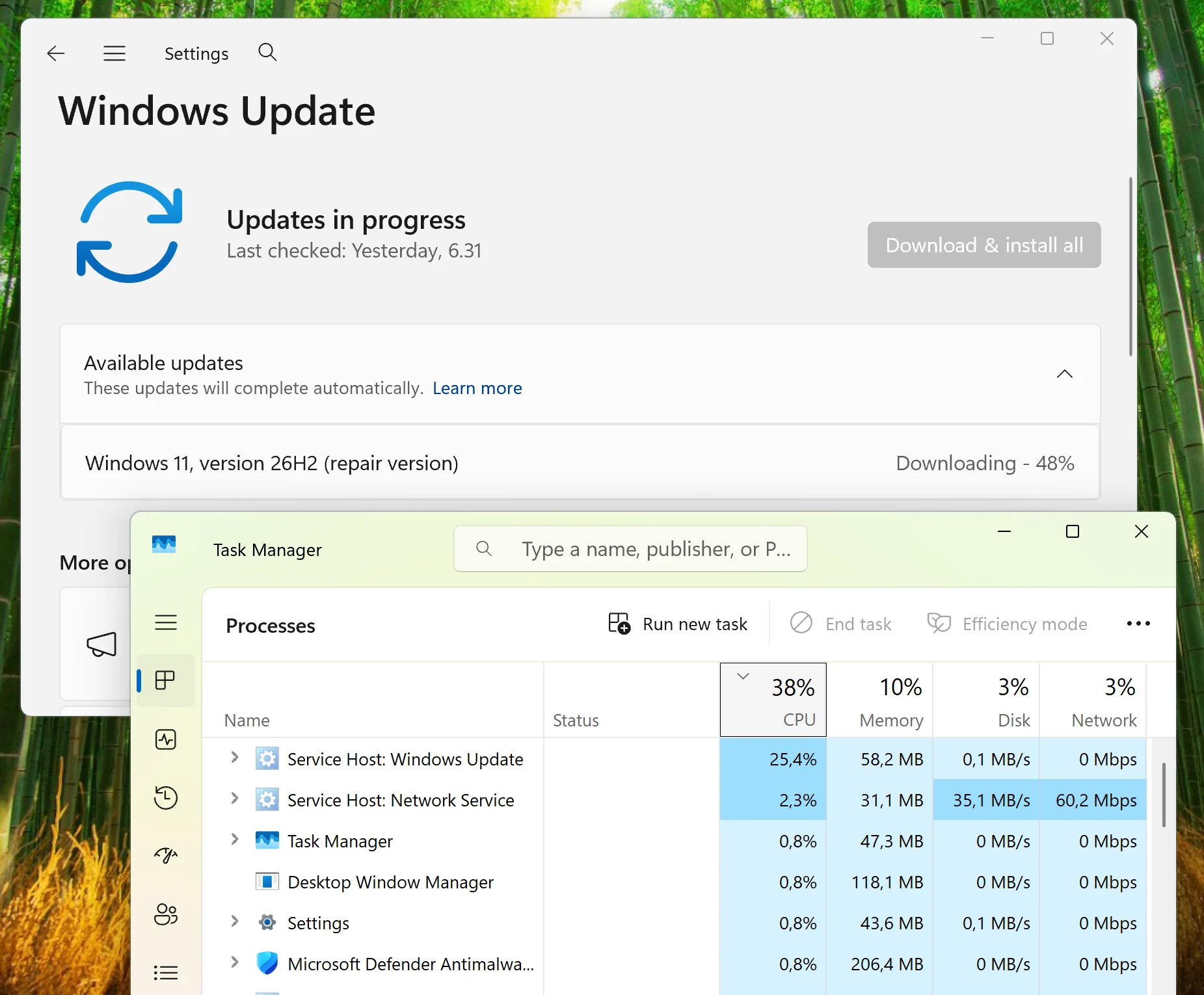Select the Desktop Window Manager process row
This screenshot has height=995, width=1204.
[675, 882]
